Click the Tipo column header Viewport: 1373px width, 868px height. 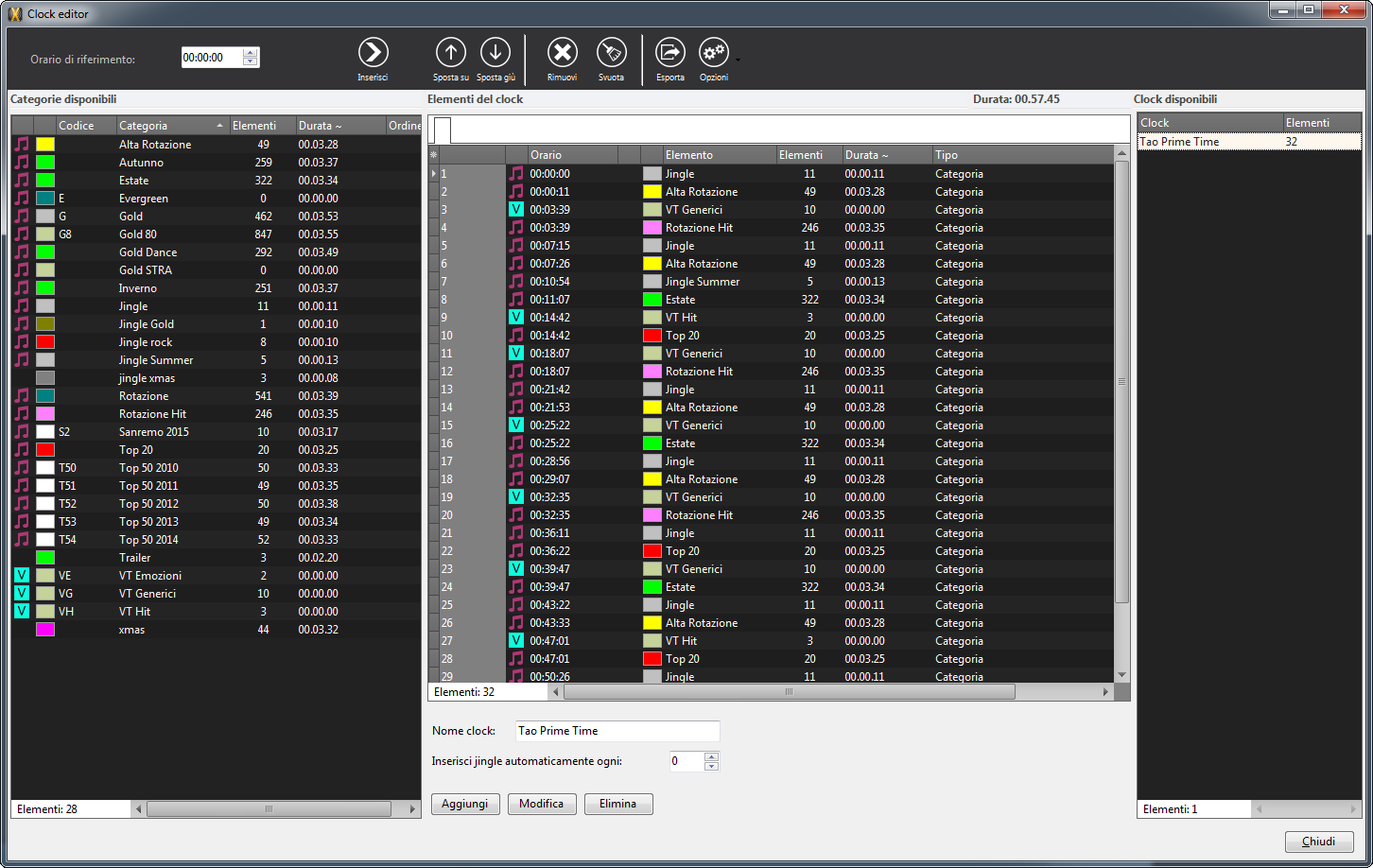pos(1021,155)
